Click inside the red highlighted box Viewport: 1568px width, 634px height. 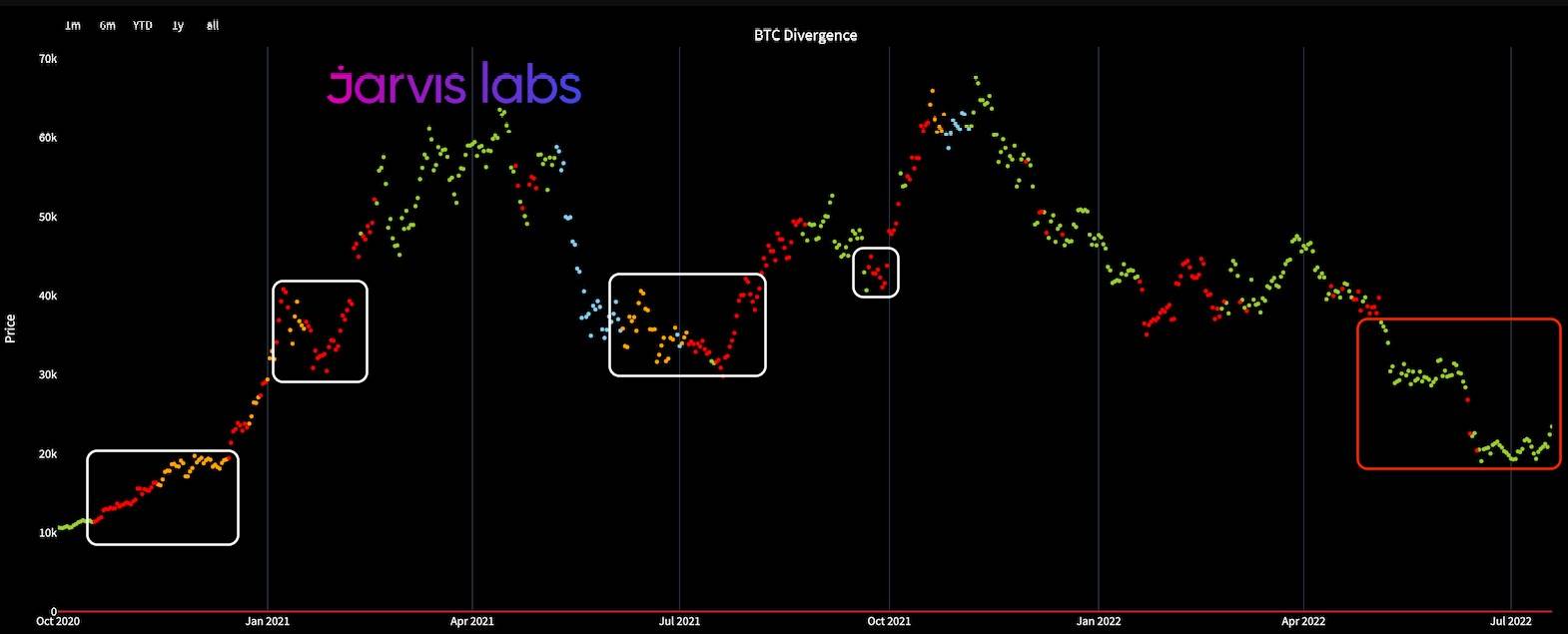[x=1458, y=393]
